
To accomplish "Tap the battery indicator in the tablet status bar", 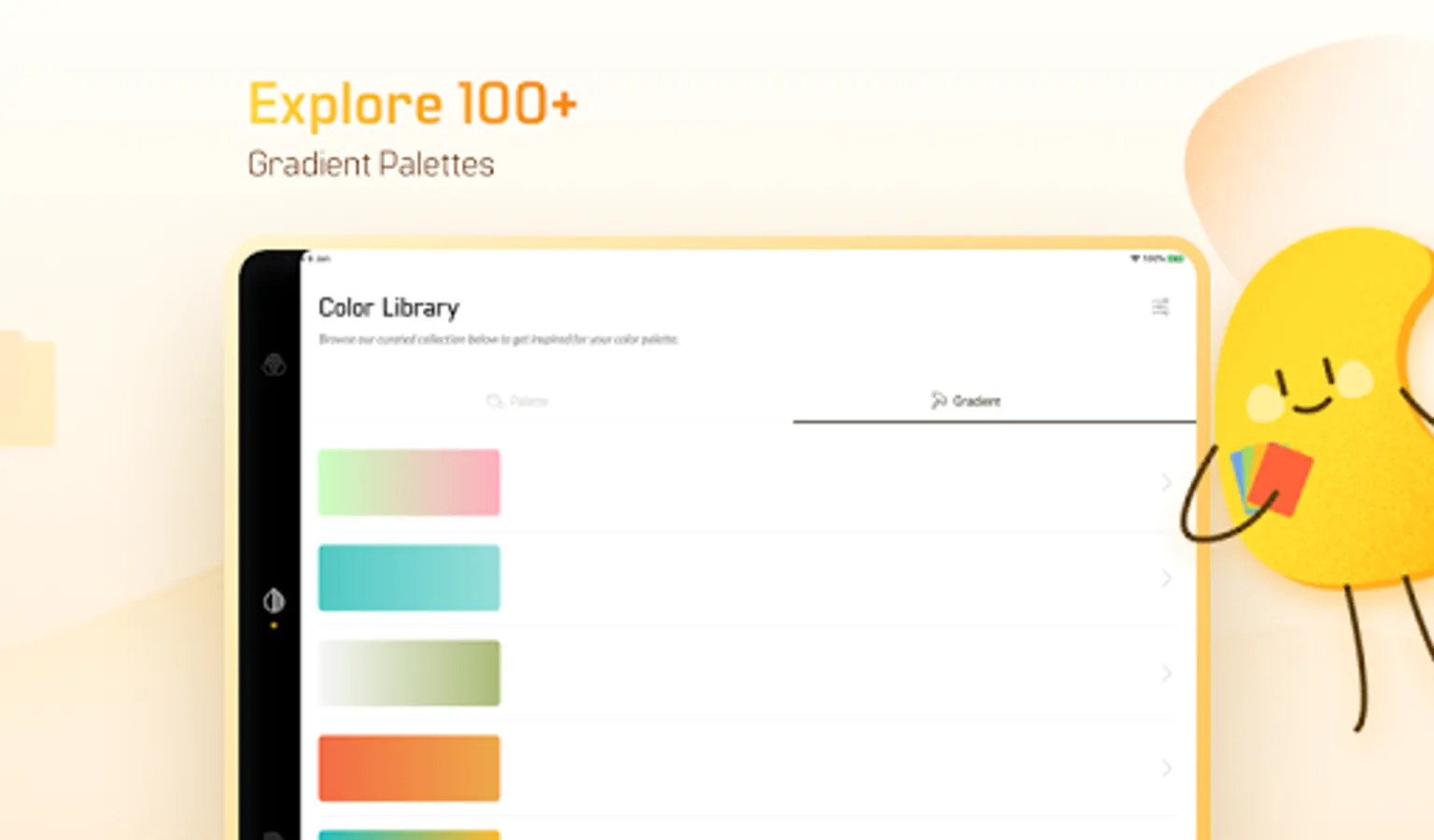I will point(1175,259).
